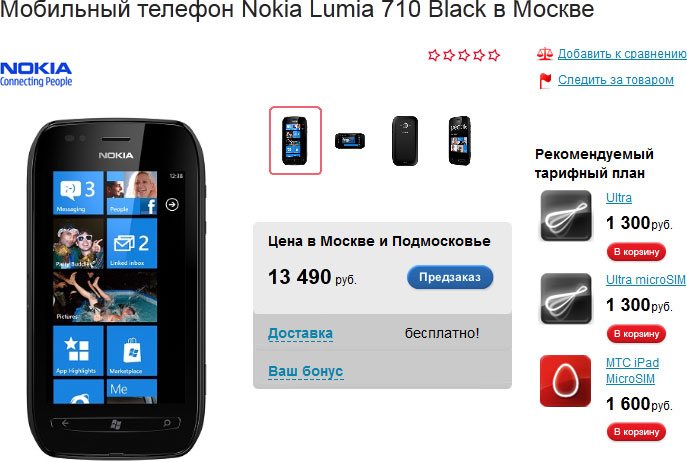Viewport: 687px width, 462px height.
Task: Click the Ultra tariff plan icon
Action: click(x=565, y=215)
